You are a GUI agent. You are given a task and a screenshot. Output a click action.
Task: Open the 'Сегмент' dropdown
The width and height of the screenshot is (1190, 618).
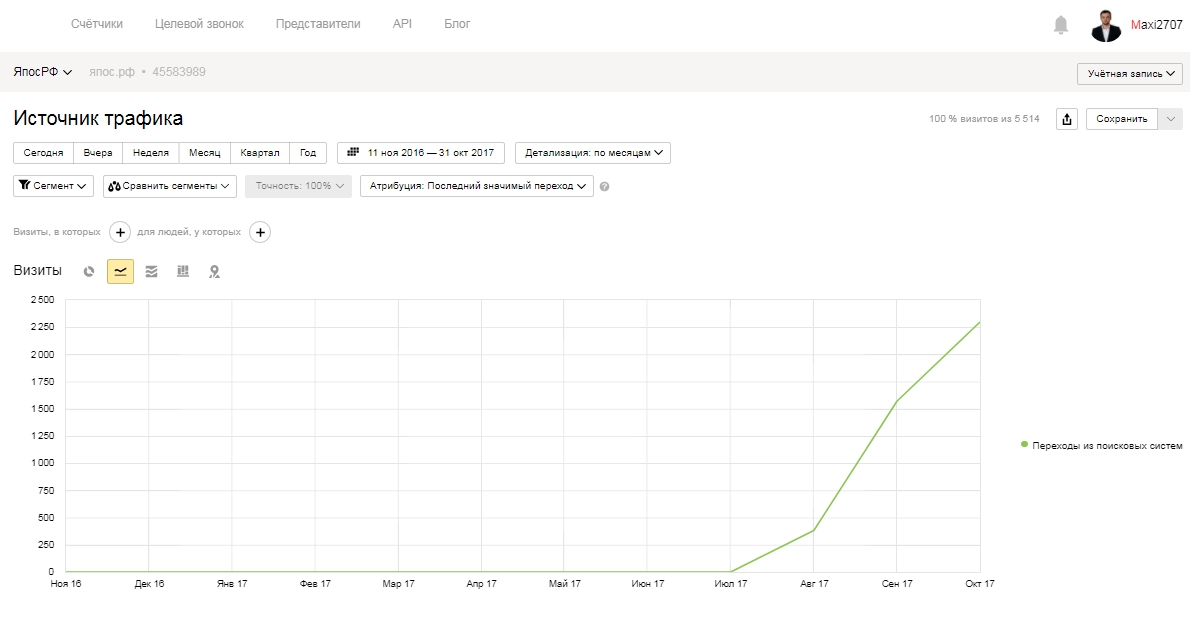(x=53, y=186)
